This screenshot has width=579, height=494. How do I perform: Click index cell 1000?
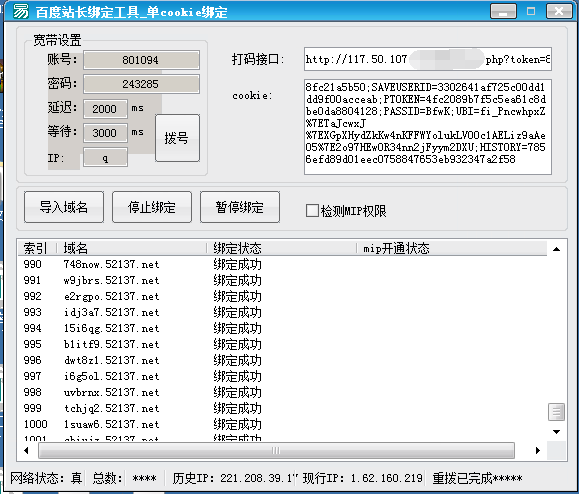[x=35, y=424]
